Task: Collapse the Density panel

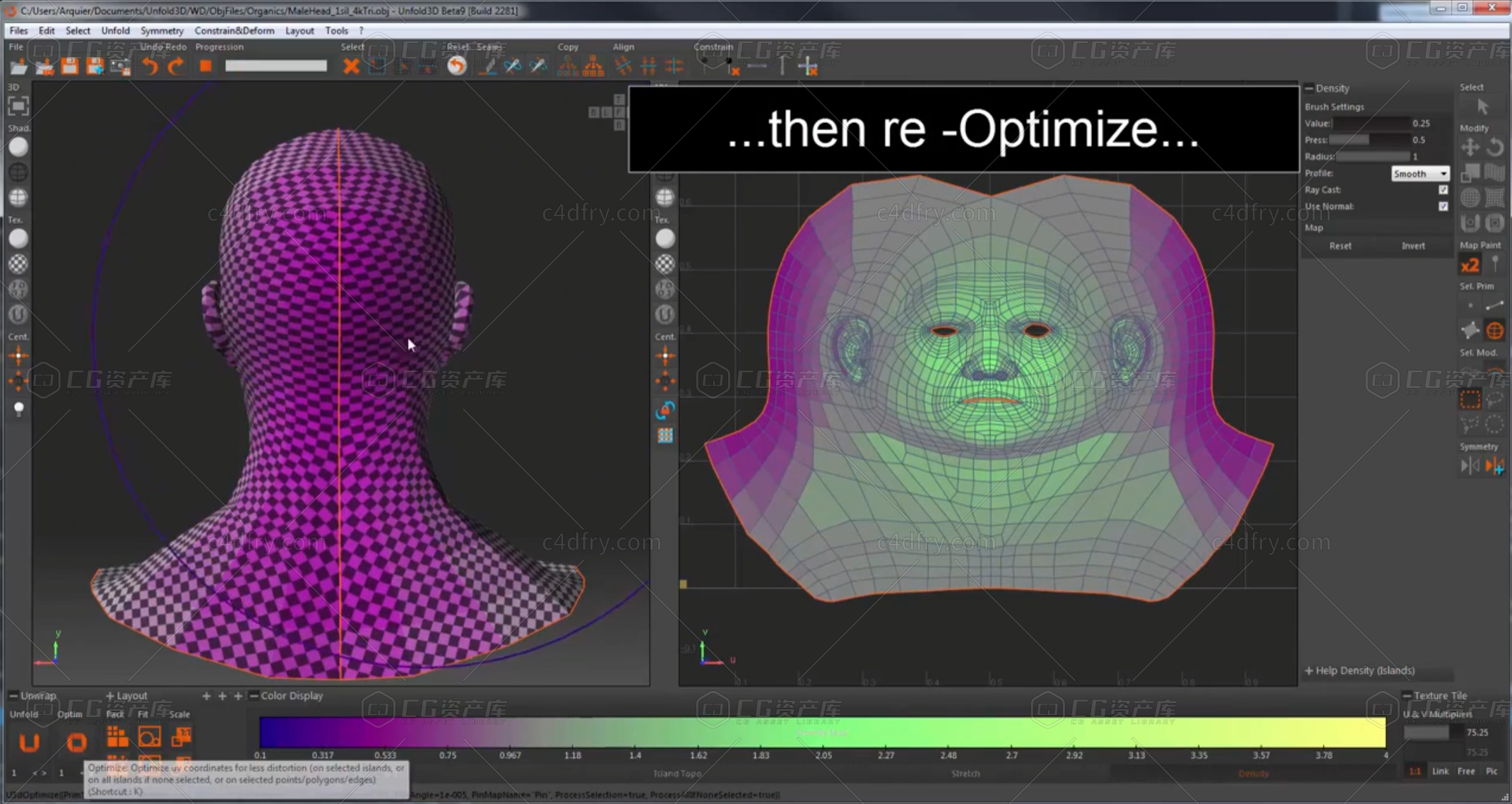Action: coord(1309,88)
